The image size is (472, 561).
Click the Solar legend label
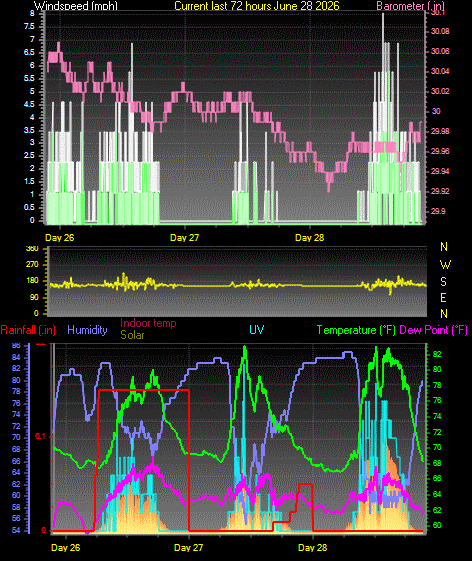click(x=132, y=335)
